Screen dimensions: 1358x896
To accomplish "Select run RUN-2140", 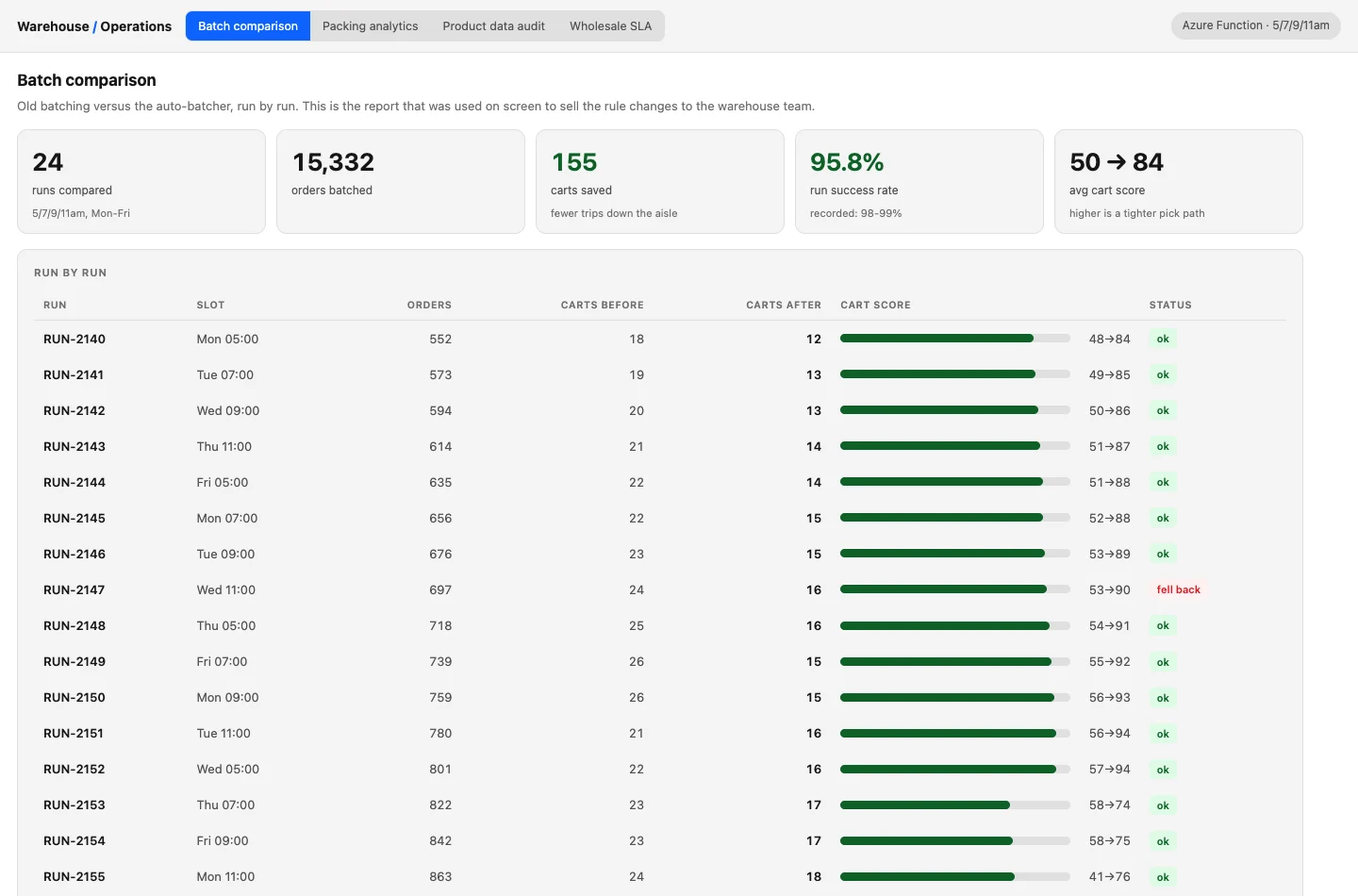I will (75, 339).
